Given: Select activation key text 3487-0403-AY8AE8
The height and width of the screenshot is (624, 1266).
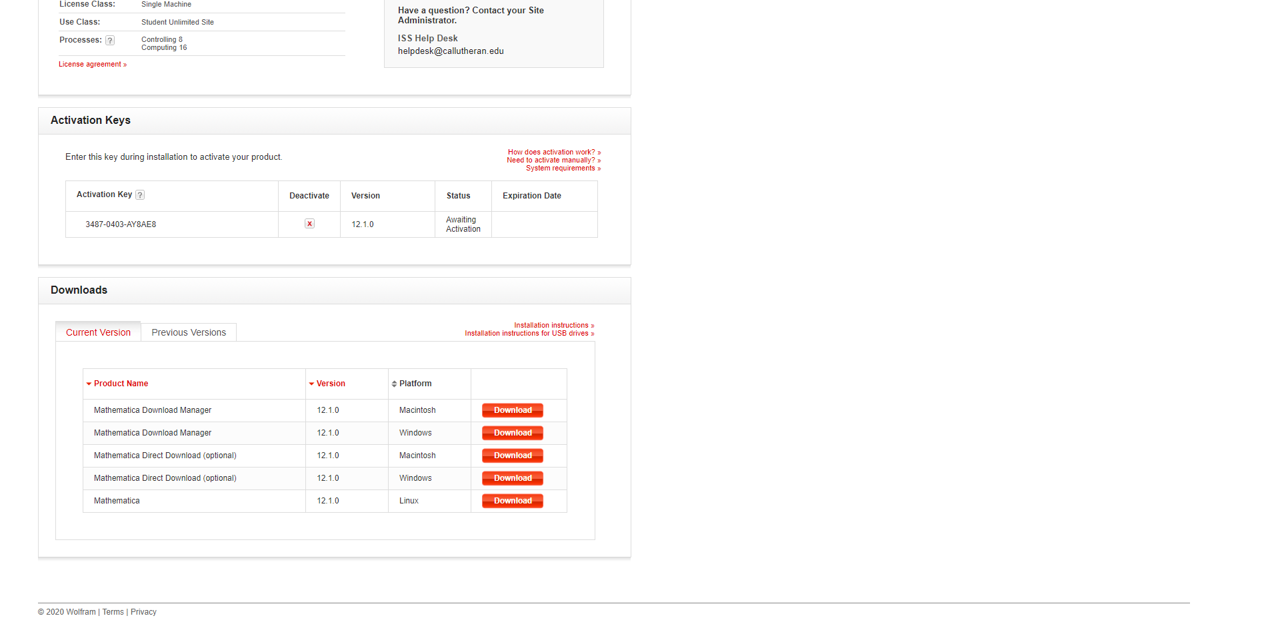Looking at the screenshot, I should [121, 225].
